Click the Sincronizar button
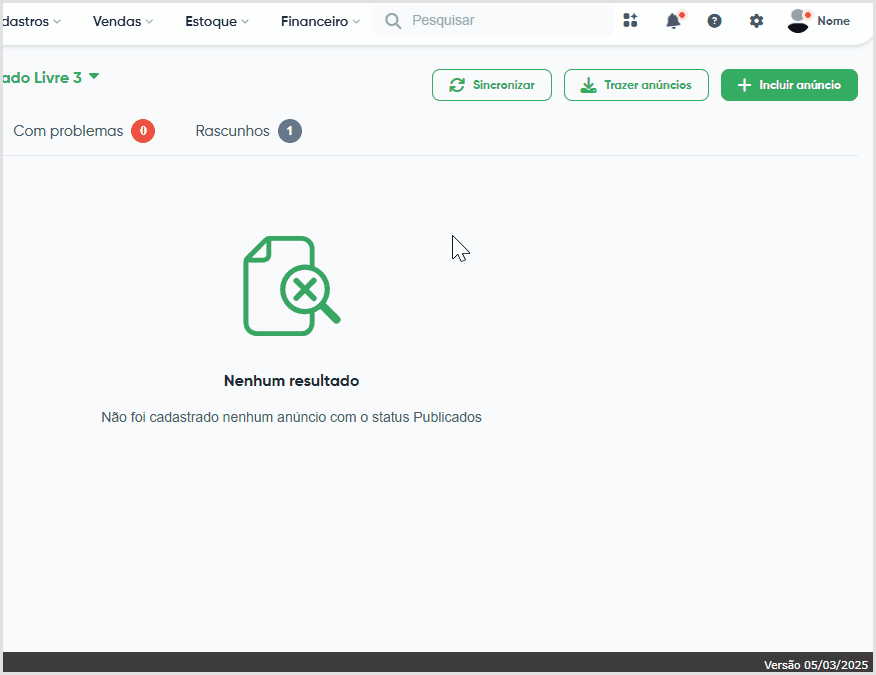 point(492,85)
